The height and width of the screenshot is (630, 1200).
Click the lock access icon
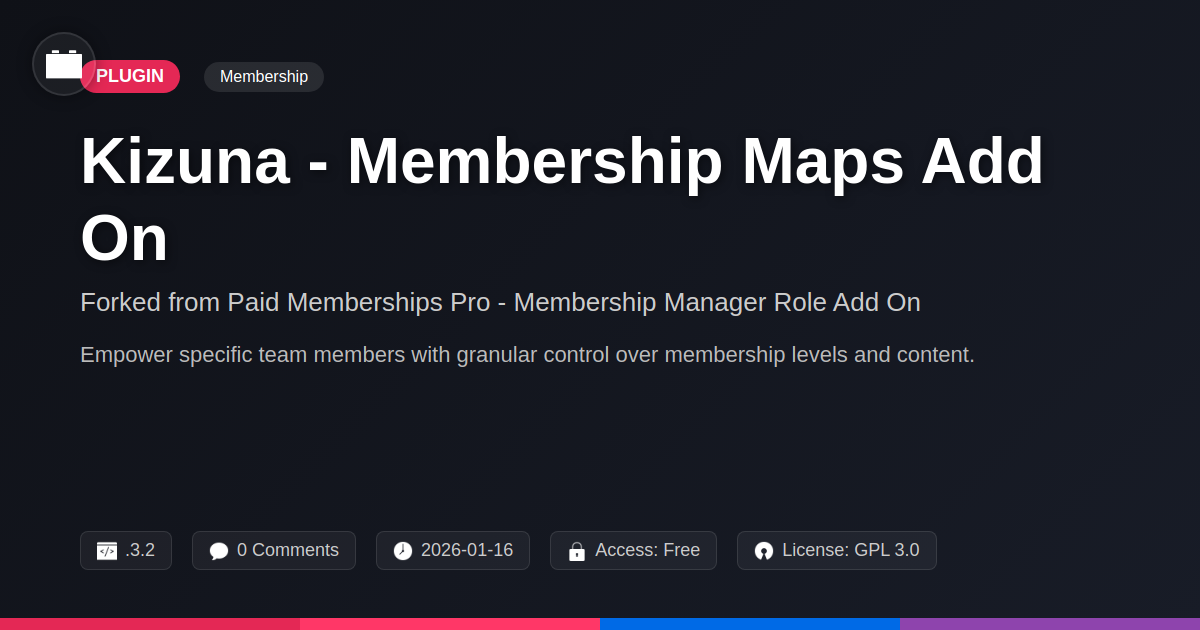tap(577, 551)
